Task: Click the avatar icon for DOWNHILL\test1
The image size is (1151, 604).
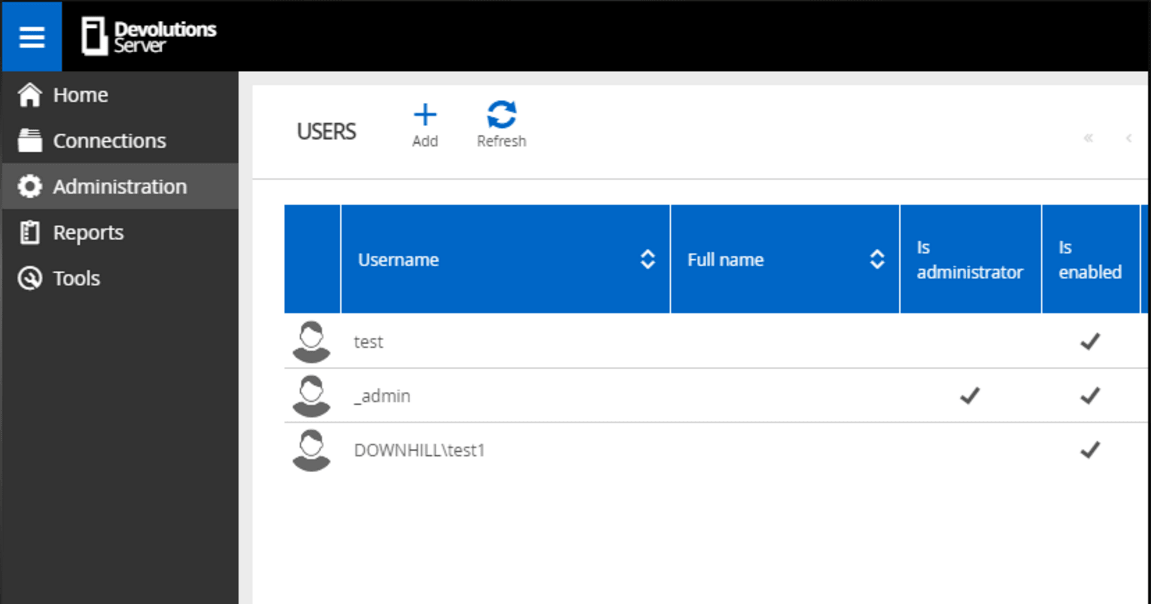Action: point(311,450)
